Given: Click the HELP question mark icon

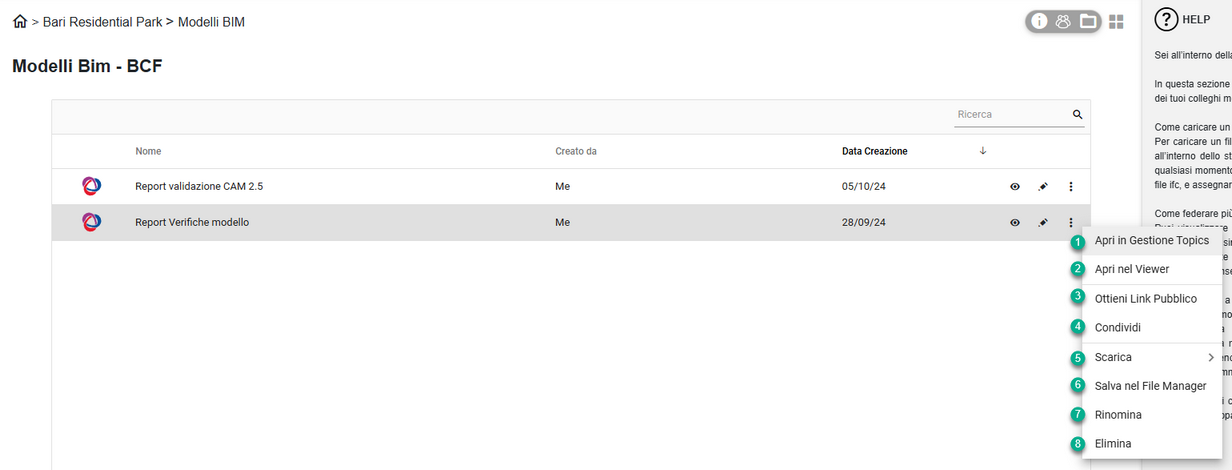Looking at the screenshot, I should coord(1165,19).
